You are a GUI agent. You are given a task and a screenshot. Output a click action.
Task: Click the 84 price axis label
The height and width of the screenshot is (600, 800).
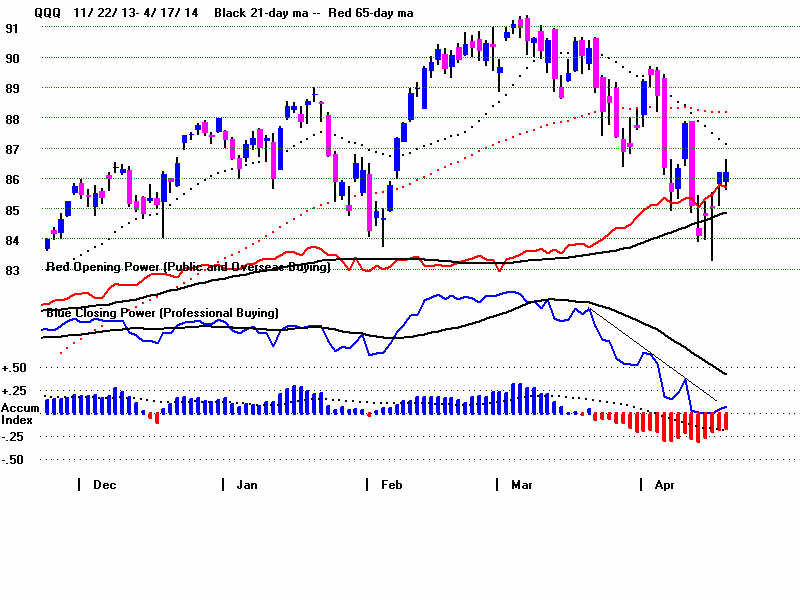(12, 240)
